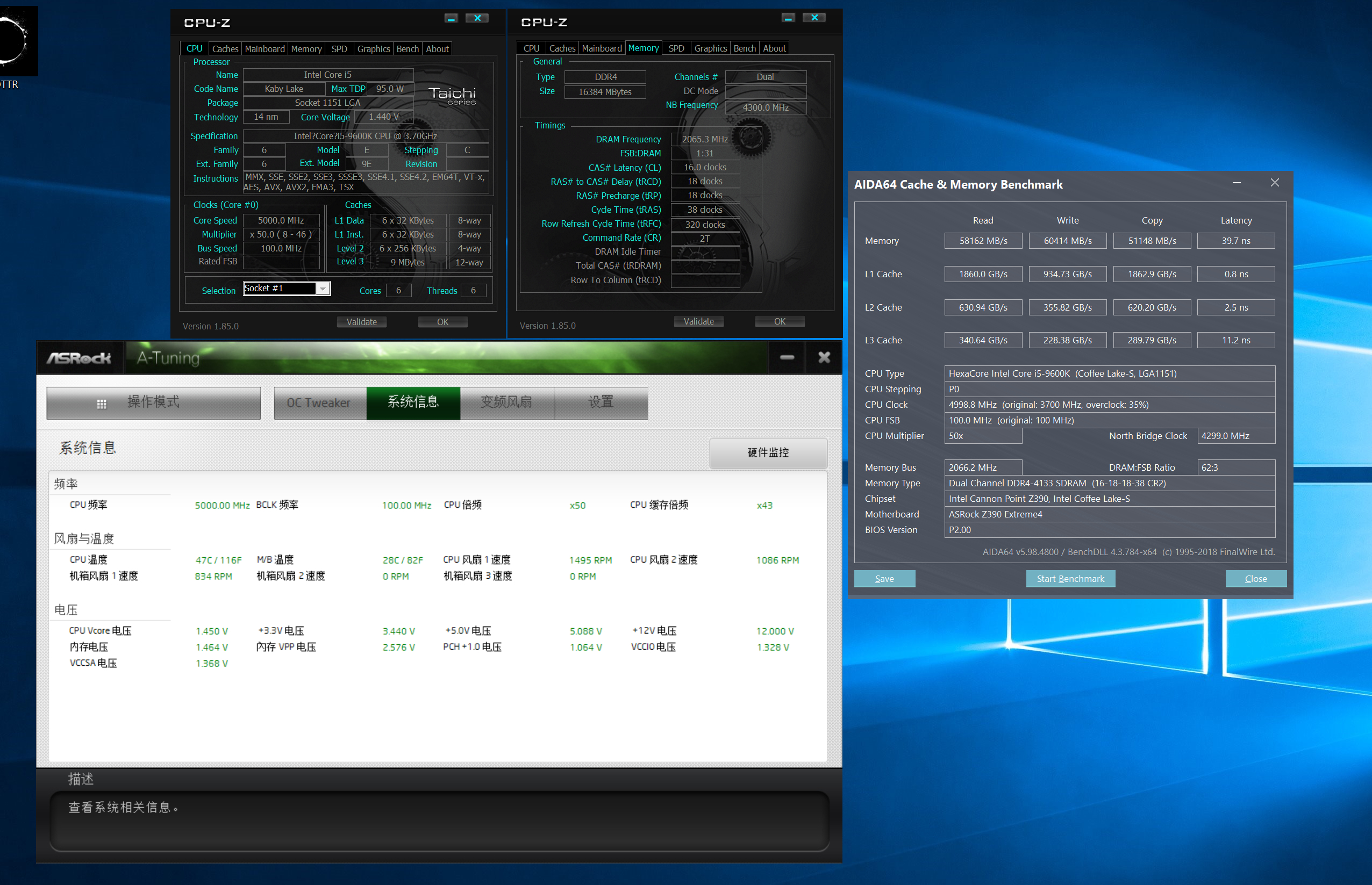Click the CPU 温度 value 47C / 116F
This screenshot has width=1372, height=885.
coord(218,560)
